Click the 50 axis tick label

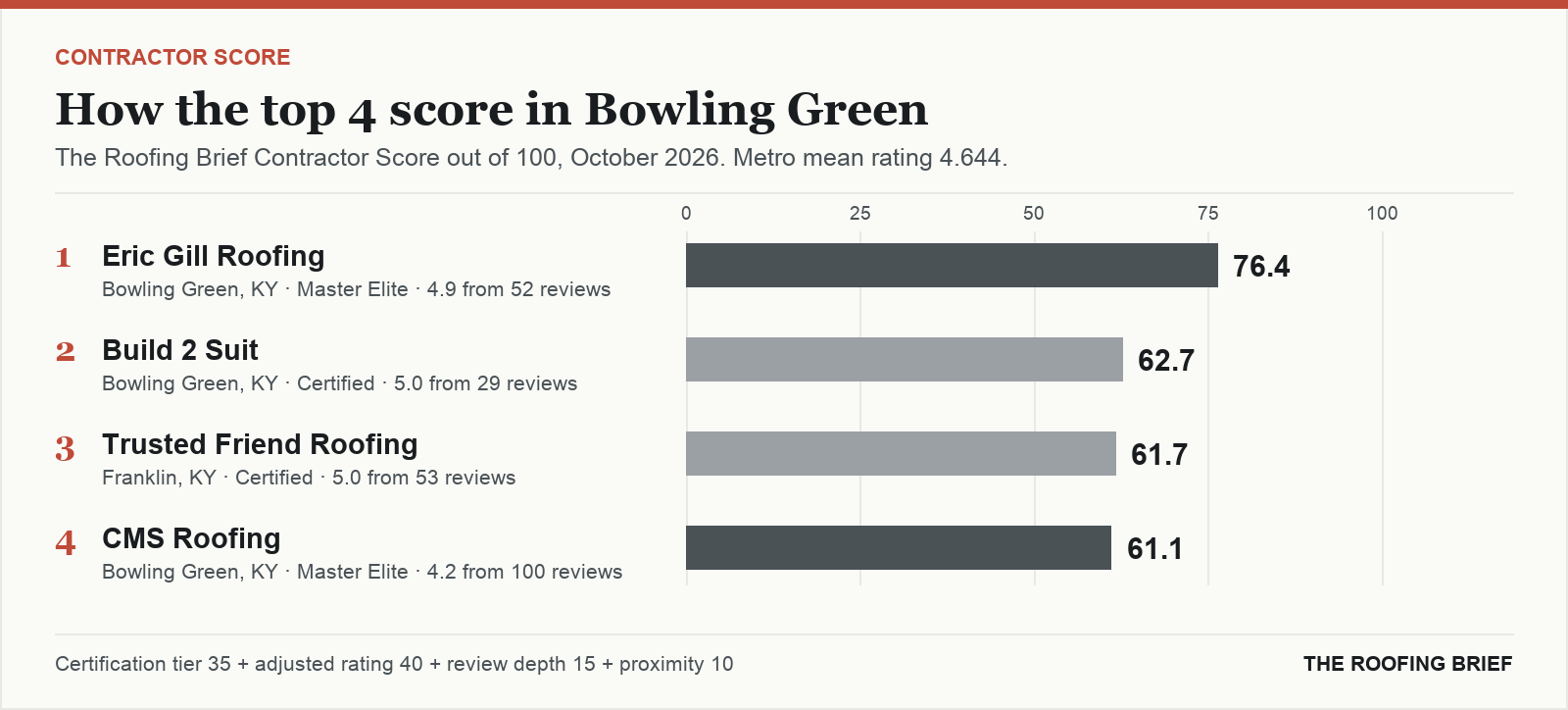coord(1034,214)
